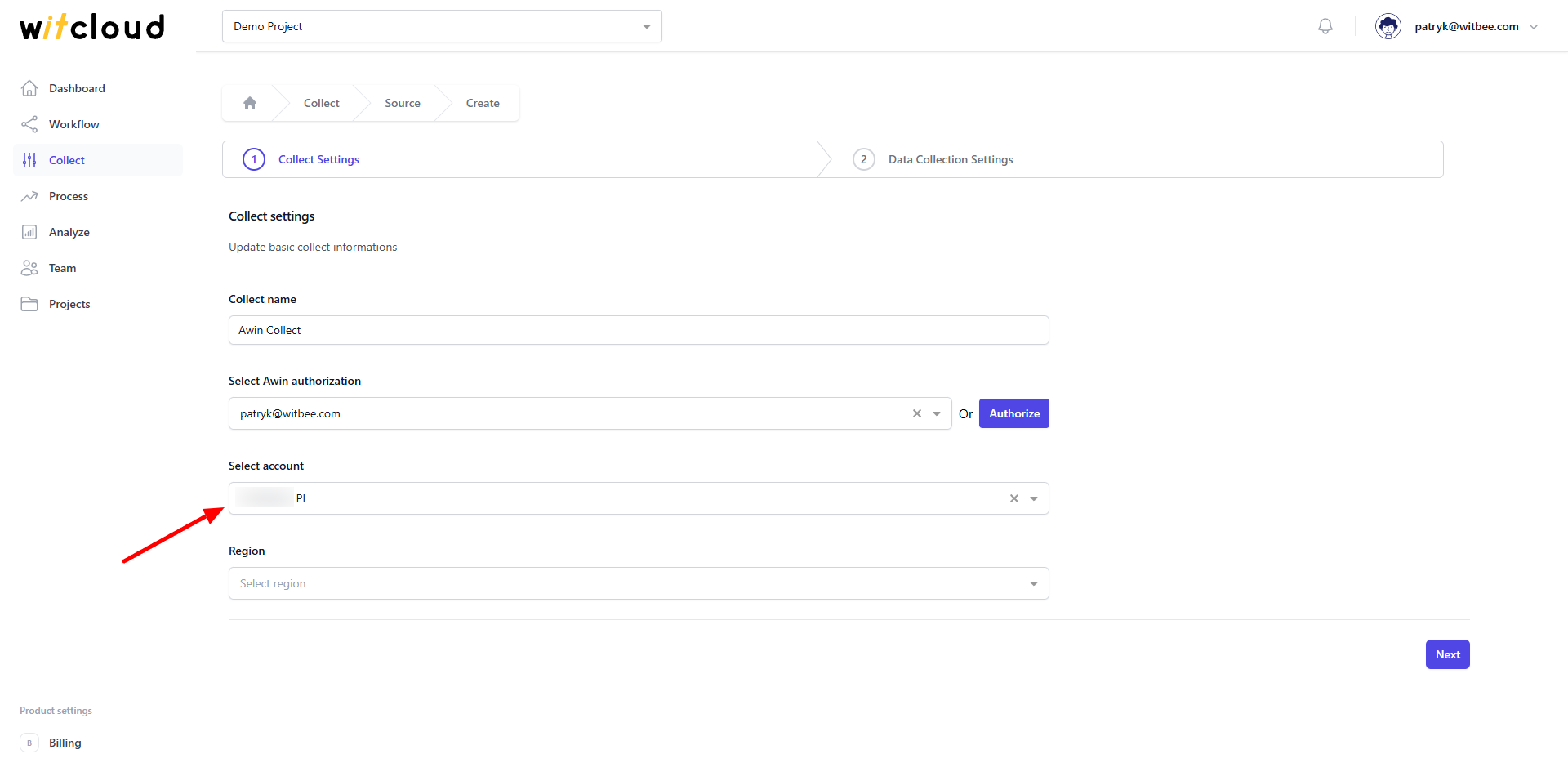Screen dimensions: 1568x772
Task: Click the Collect breadcrumb
Action: coord(322,103)
